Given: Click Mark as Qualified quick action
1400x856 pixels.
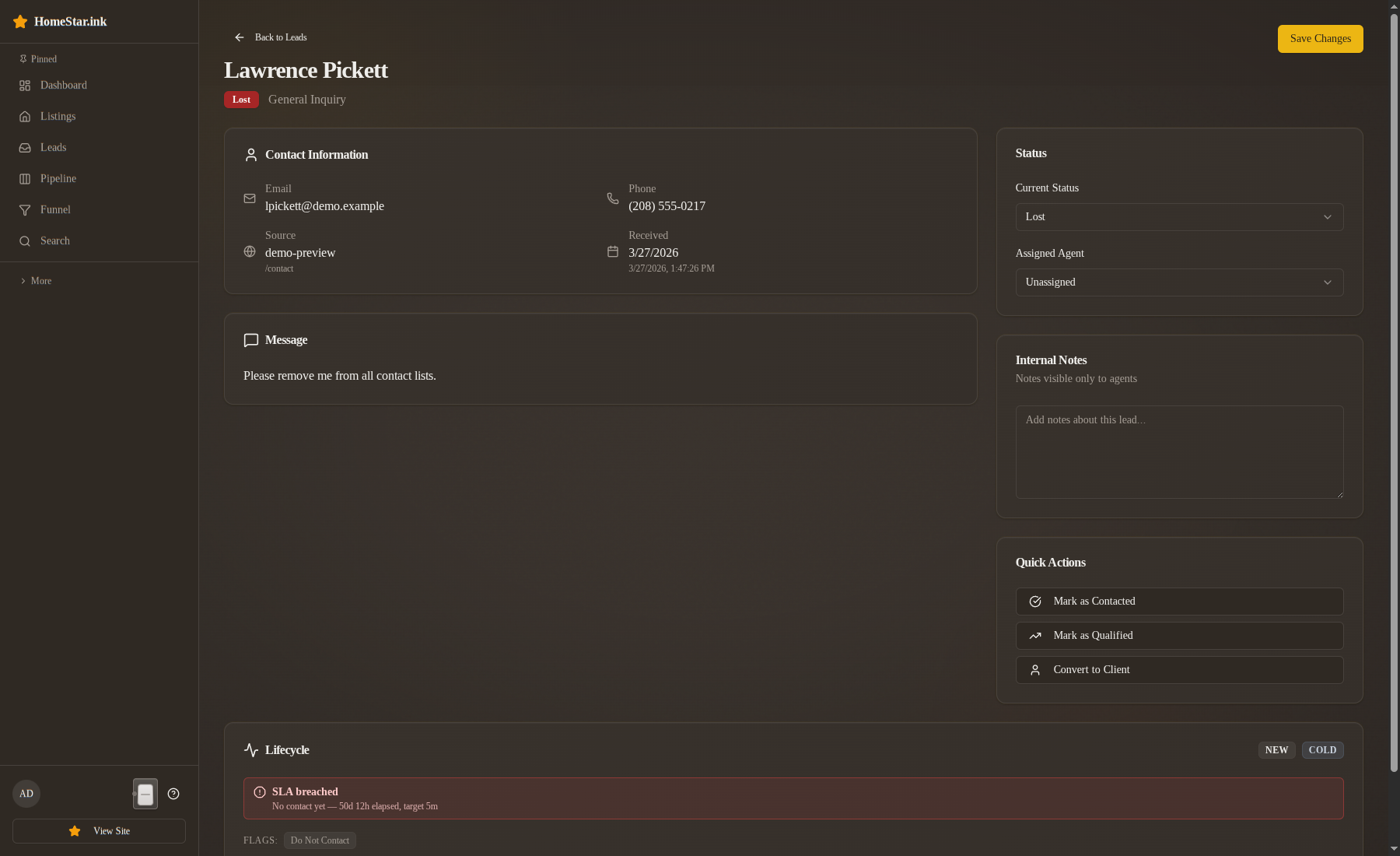Looking at the screenshot, I should (1179, 636).
